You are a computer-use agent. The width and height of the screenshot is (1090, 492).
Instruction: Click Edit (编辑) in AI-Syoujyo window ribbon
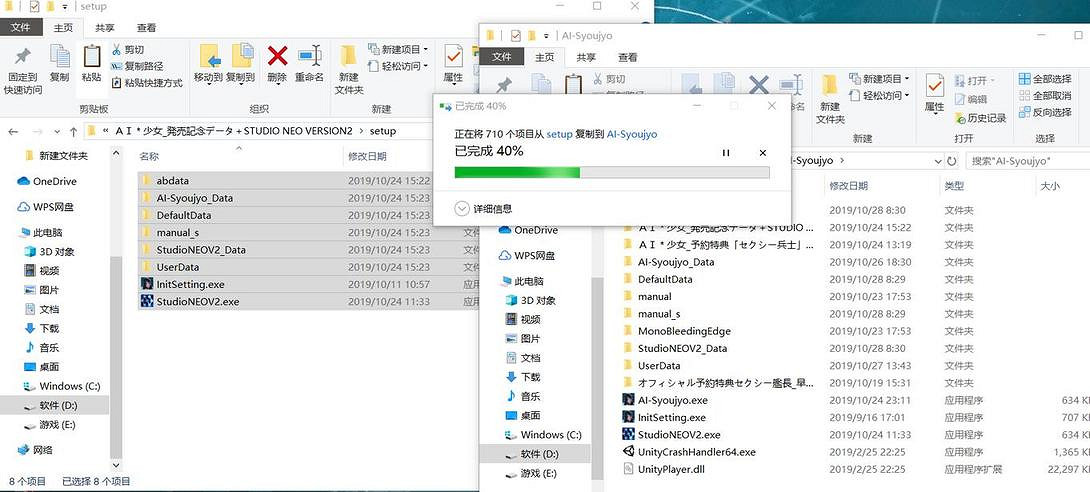[x=971, y=99]
